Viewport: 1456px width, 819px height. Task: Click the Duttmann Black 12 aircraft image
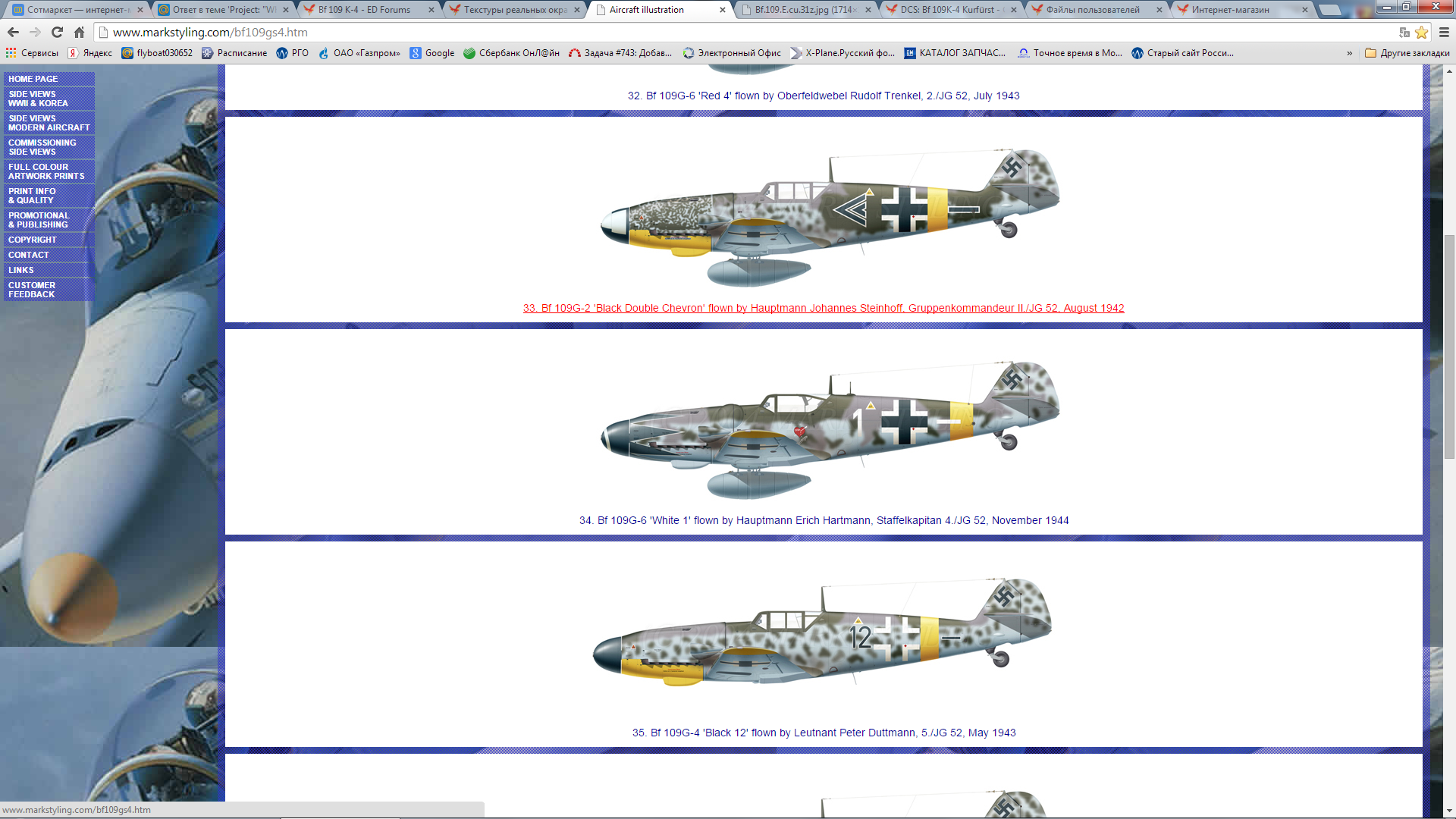(822, 632)
